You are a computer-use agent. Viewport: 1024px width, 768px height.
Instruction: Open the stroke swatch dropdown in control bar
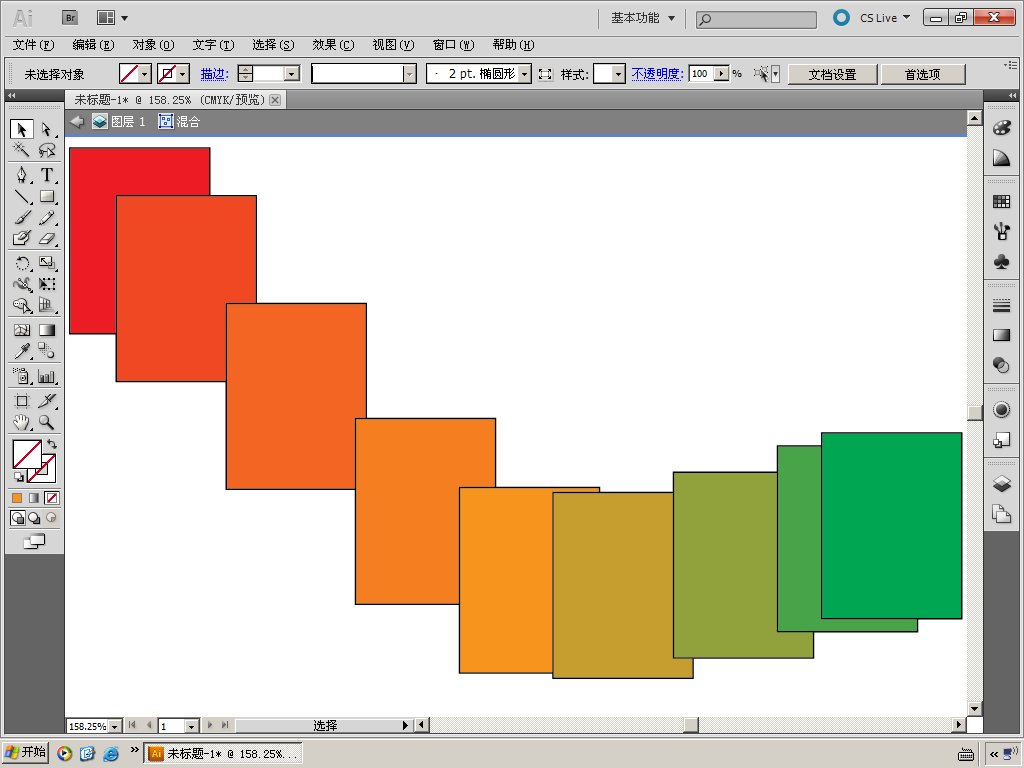coord(183,74)
